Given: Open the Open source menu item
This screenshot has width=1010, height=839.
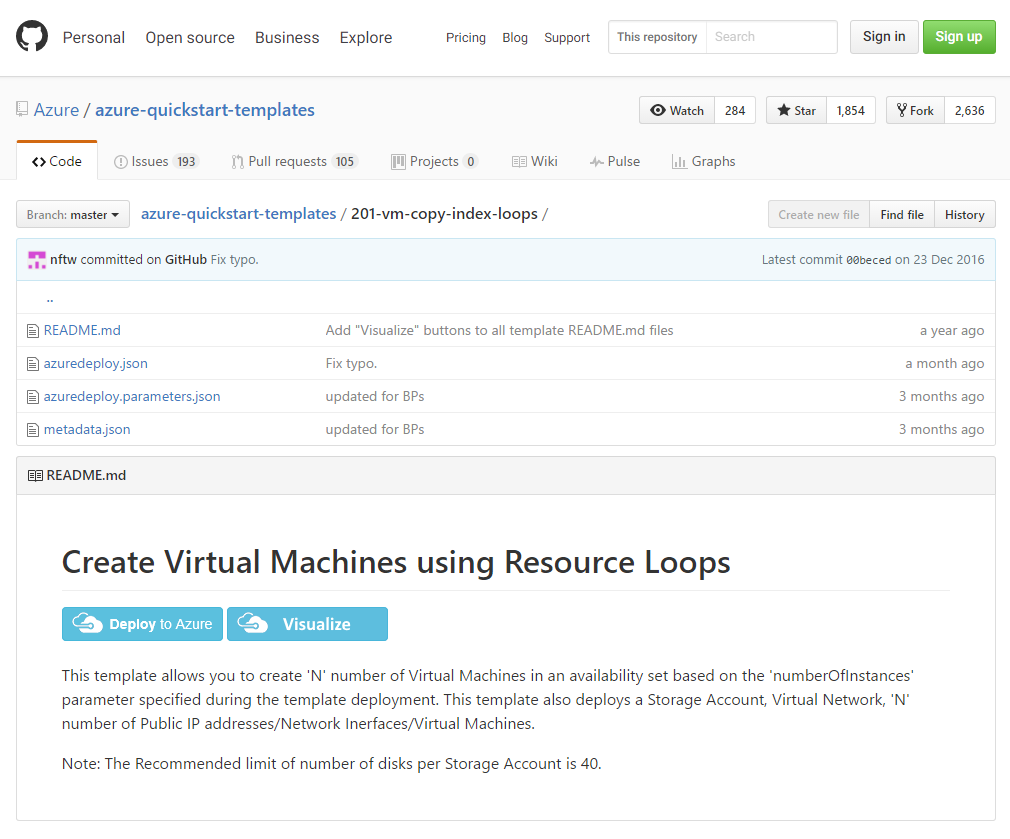Looking at the screenshot, I should (x=190, y=37).
